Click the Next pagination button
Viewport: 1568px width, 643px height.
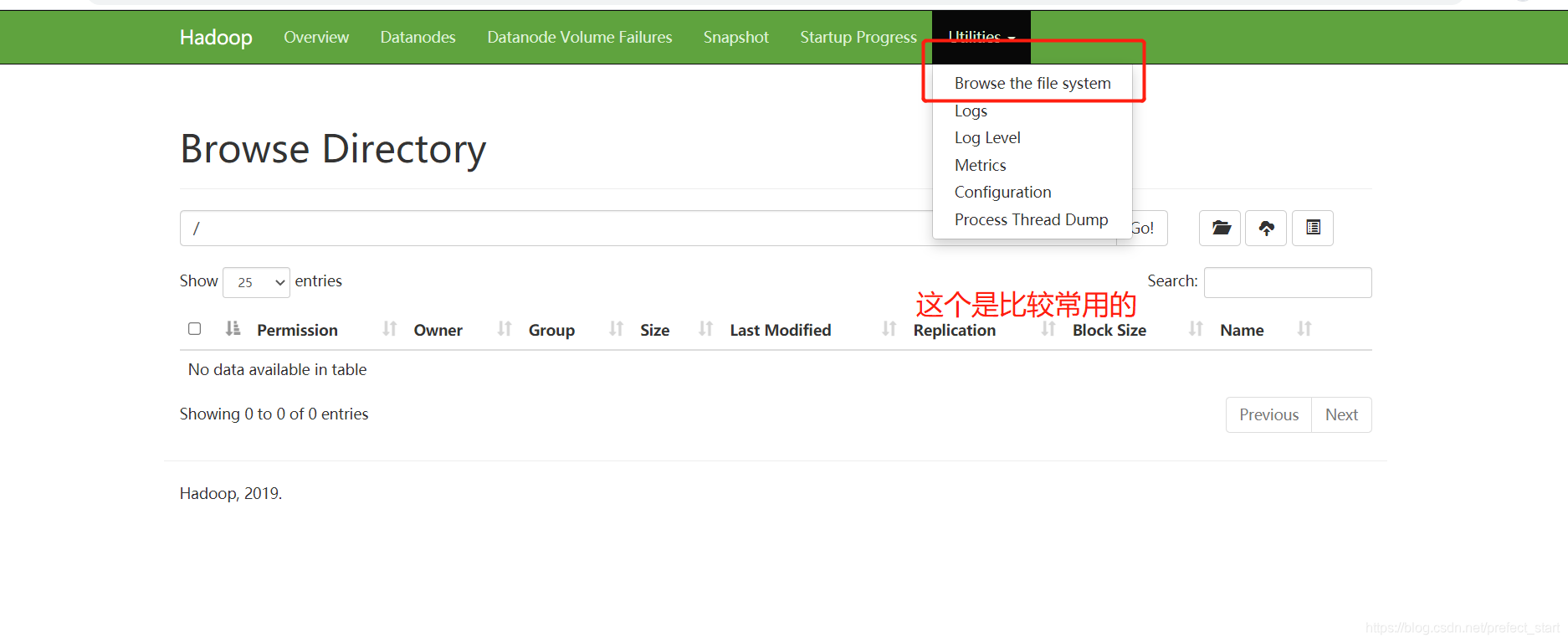(1341, 414)
